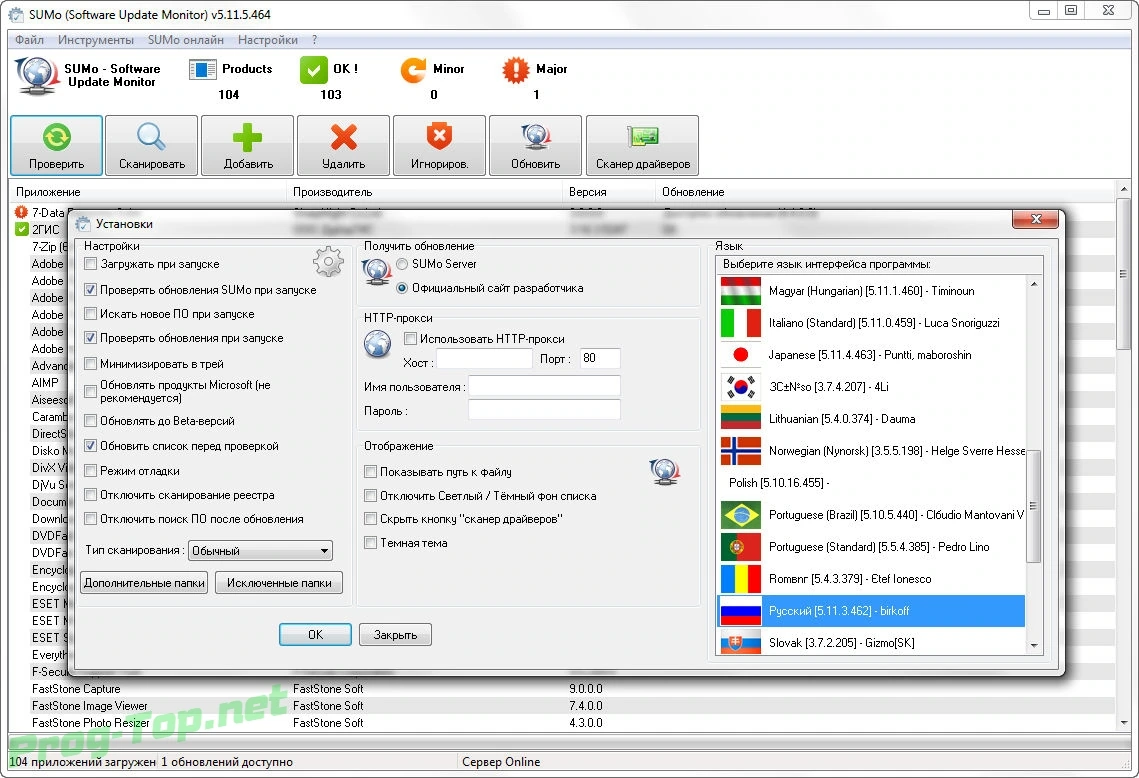The image size is (1139, 778).
Task: Click the Игнориров. shield button
Action: [439, 145]
